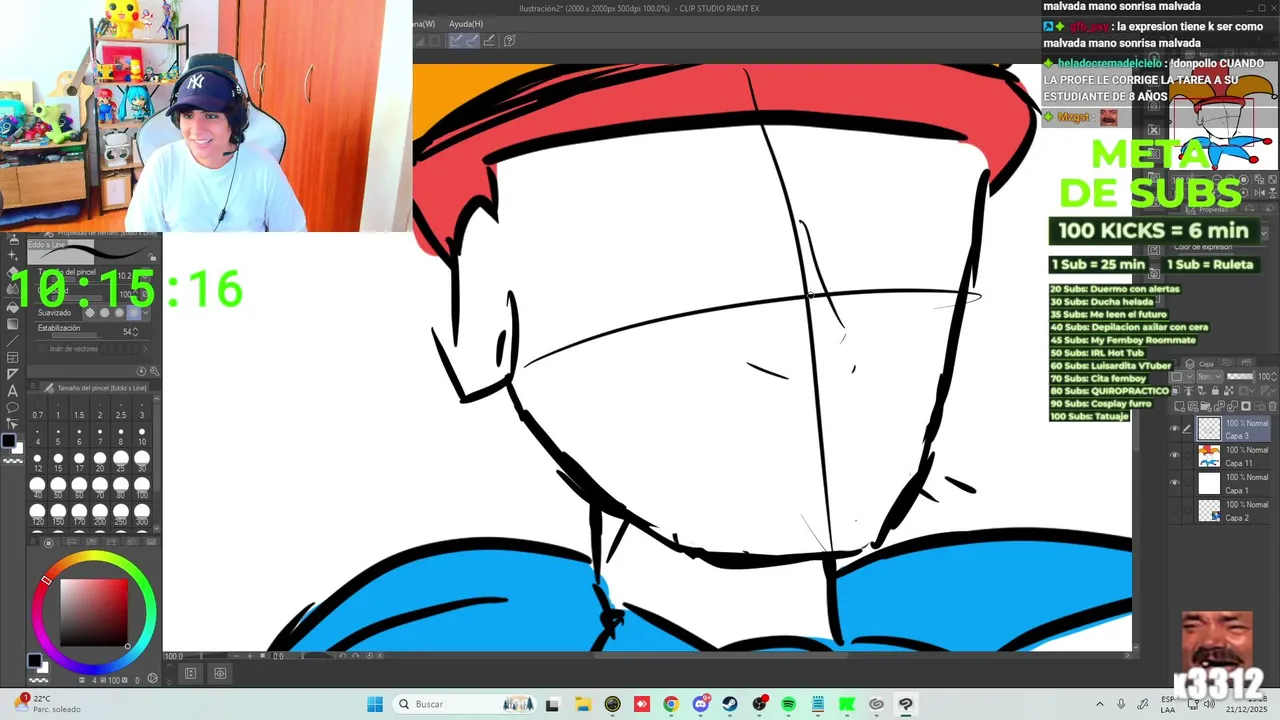Select the Eraser tool

pyautogui.click(x=13, y=272)
